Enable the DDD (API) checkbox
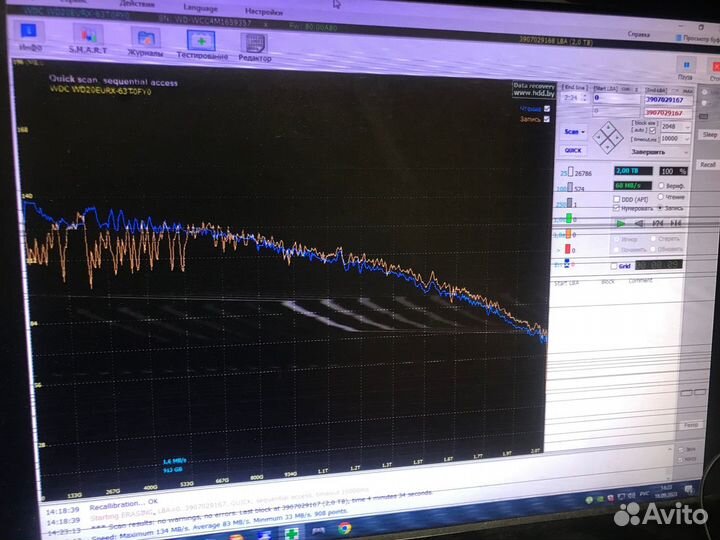The image size is (720, 540). 616,198
